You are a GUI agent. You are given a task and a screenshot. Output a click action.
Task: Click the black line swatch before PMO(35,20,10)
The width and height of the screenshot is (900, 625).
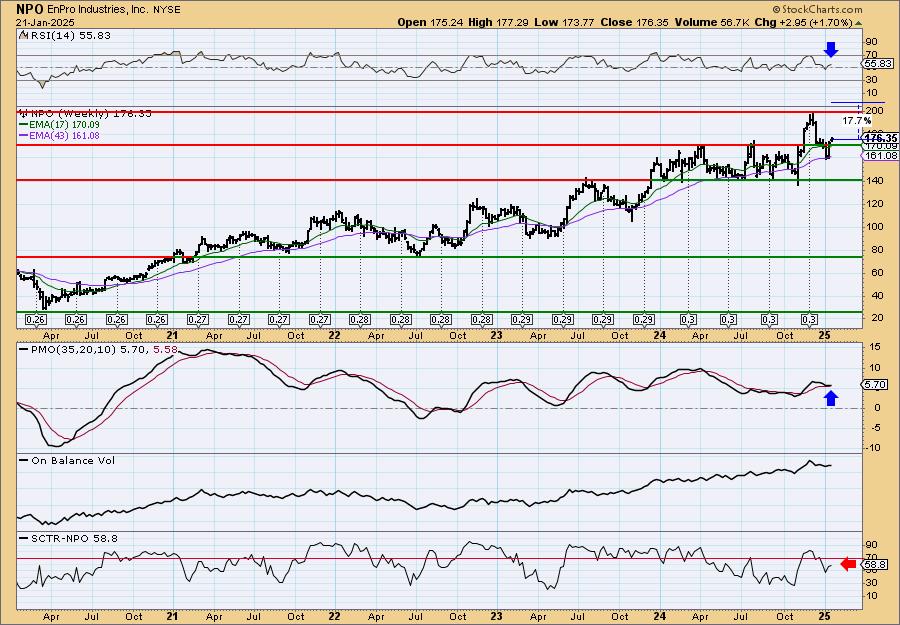pos(24,349)
